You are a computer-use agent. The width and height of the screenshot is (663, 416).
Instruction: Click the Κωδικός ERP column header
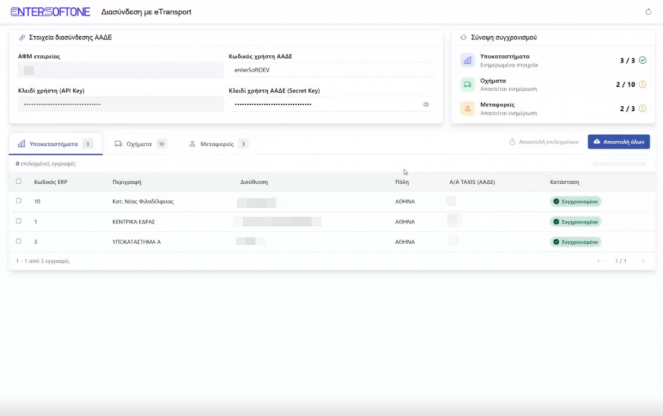[51, 182]
